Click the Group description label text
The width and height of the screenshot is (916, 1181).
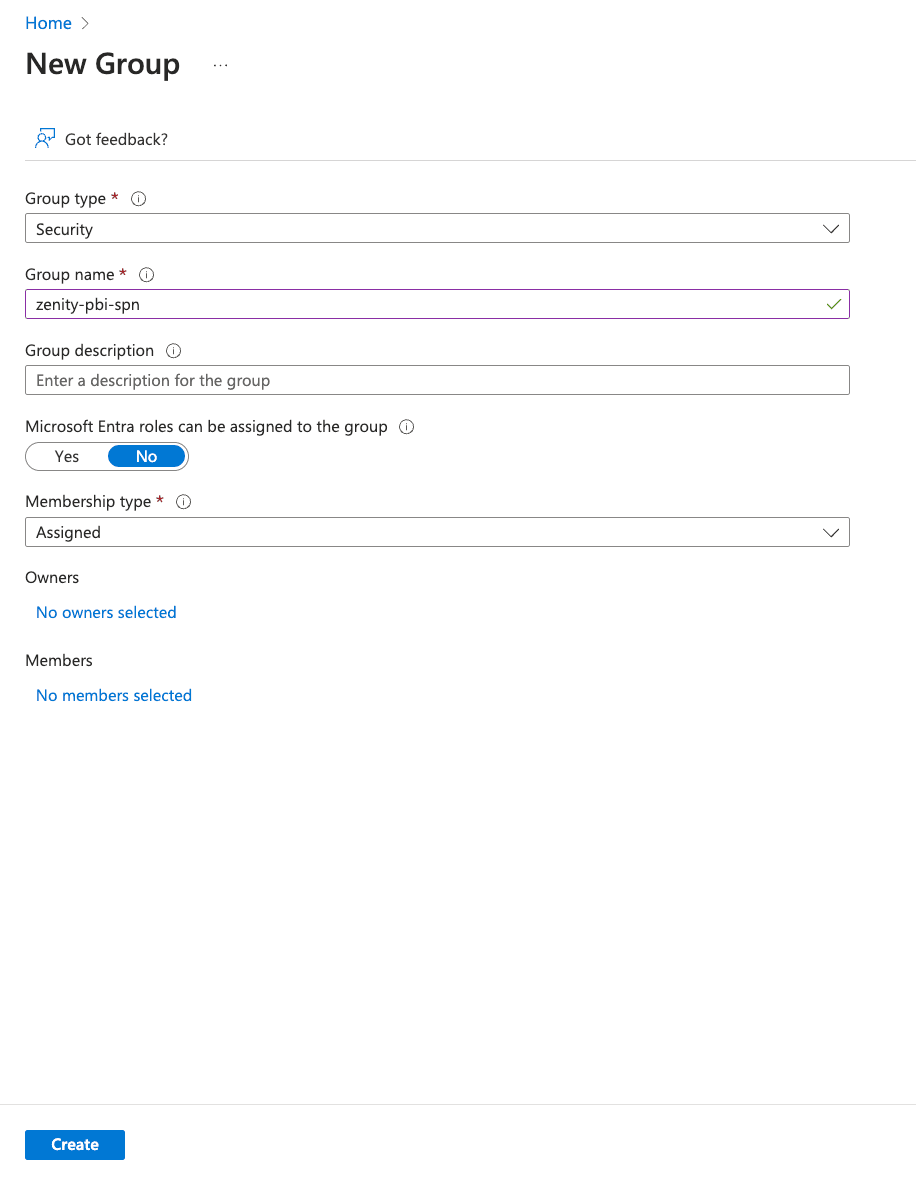pos(90,351)
